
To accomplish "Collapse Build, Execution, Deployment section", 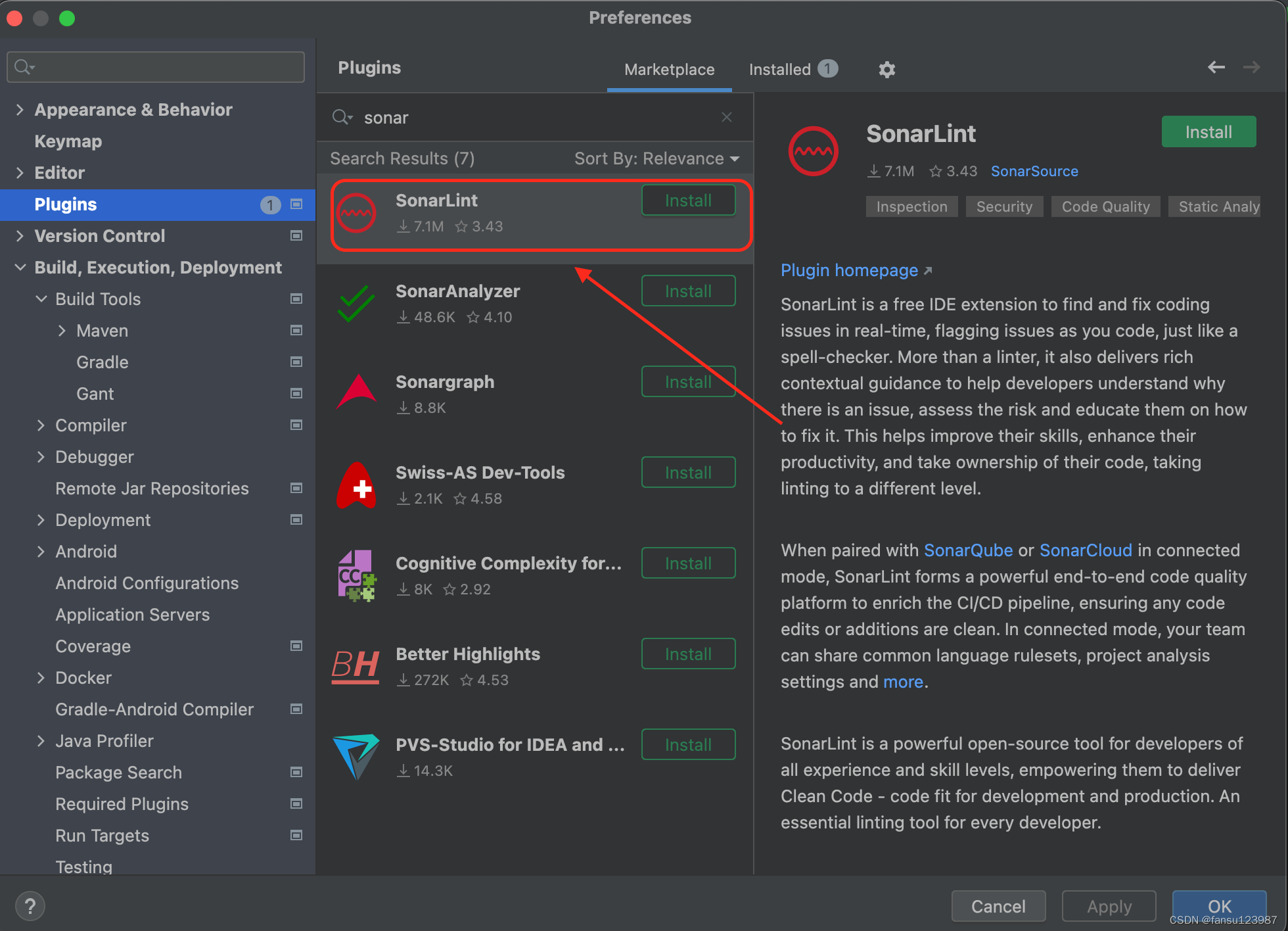I will (x=20, y=268).
